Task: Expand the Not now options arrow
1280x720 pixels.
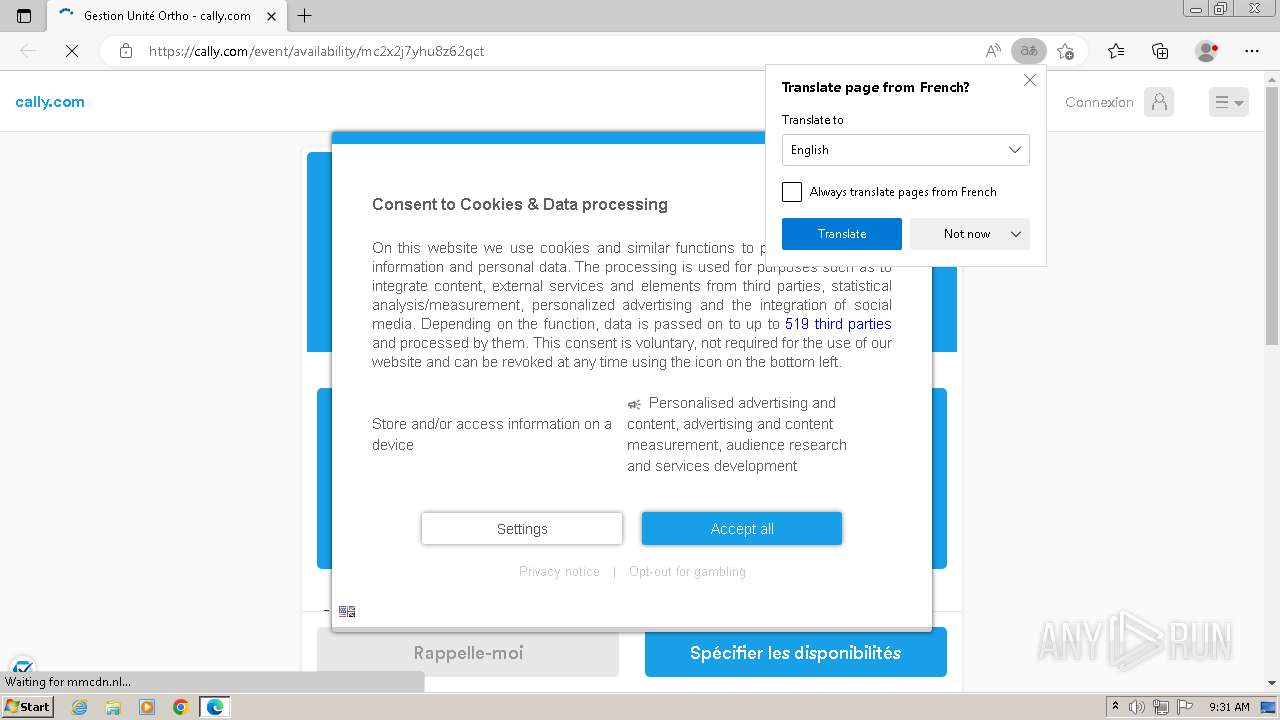Action: coord(1016,234)
